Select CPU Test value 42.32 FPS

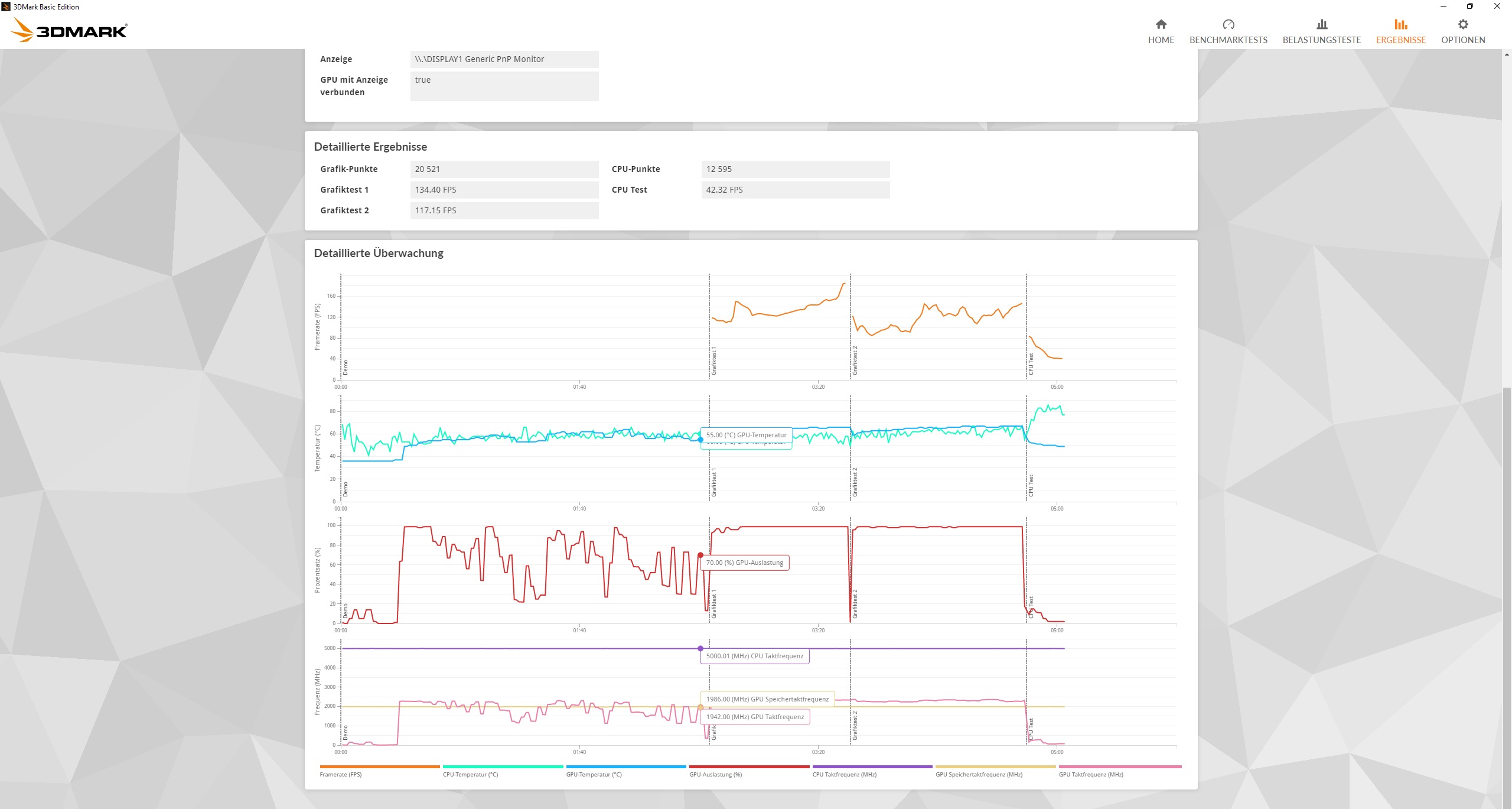point(795,190)
